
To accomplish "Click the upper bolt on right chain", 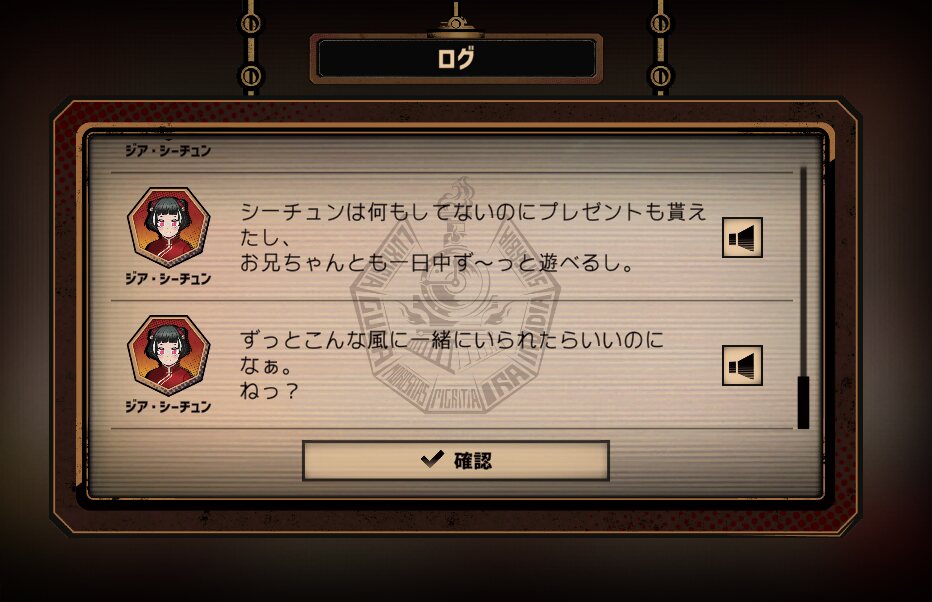I will [660, 23].
